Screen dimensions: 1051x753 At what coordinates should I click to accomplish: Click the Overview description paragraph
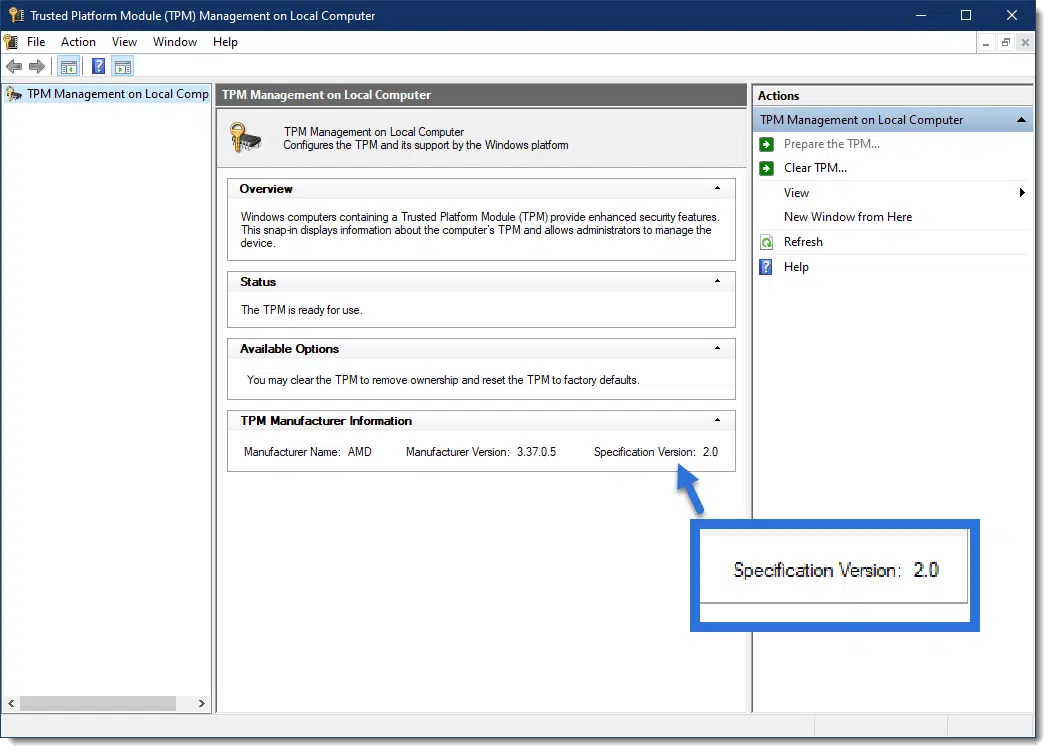480,230
